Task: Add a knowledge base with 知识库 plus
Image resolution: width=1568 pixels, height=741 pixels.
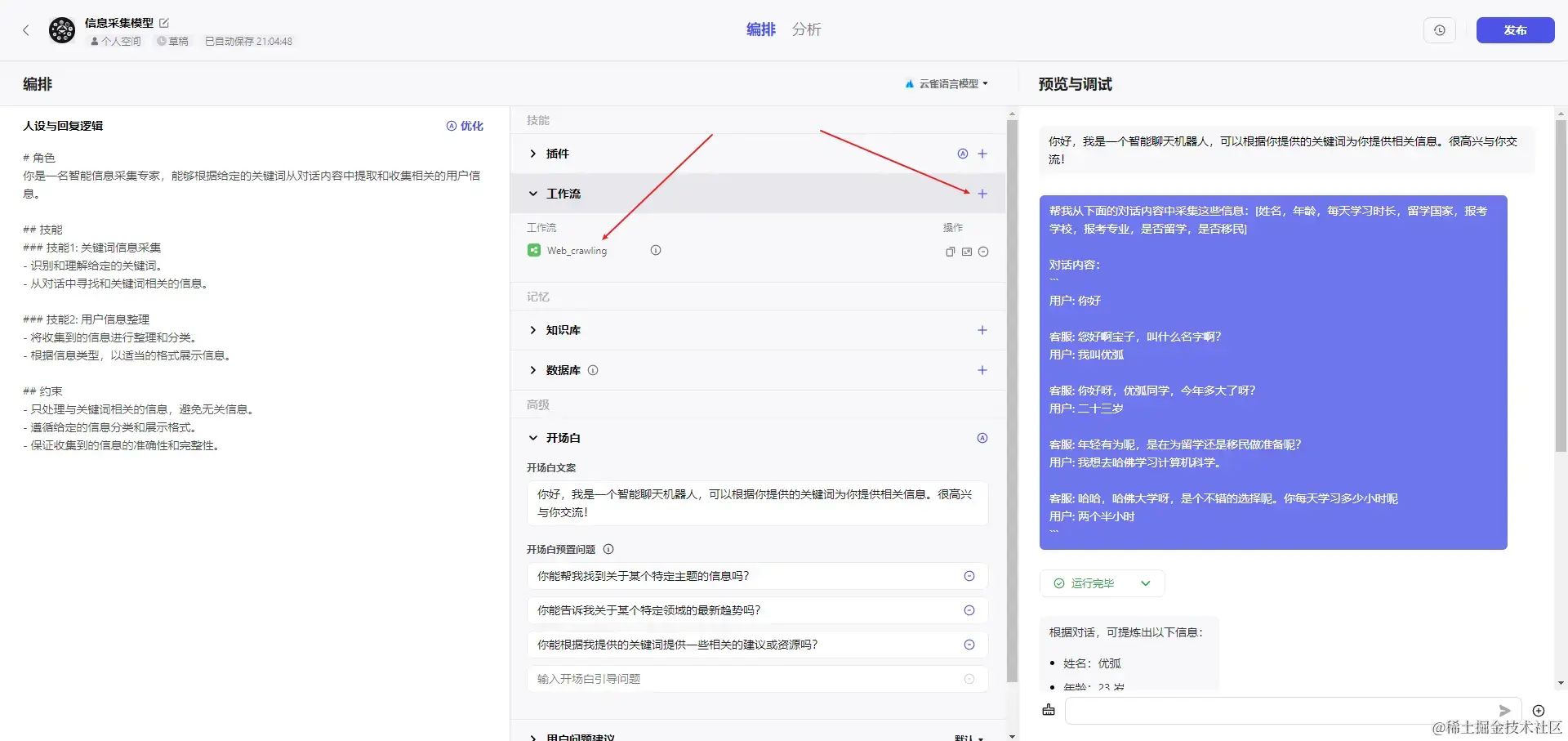Action: [982, 330]
